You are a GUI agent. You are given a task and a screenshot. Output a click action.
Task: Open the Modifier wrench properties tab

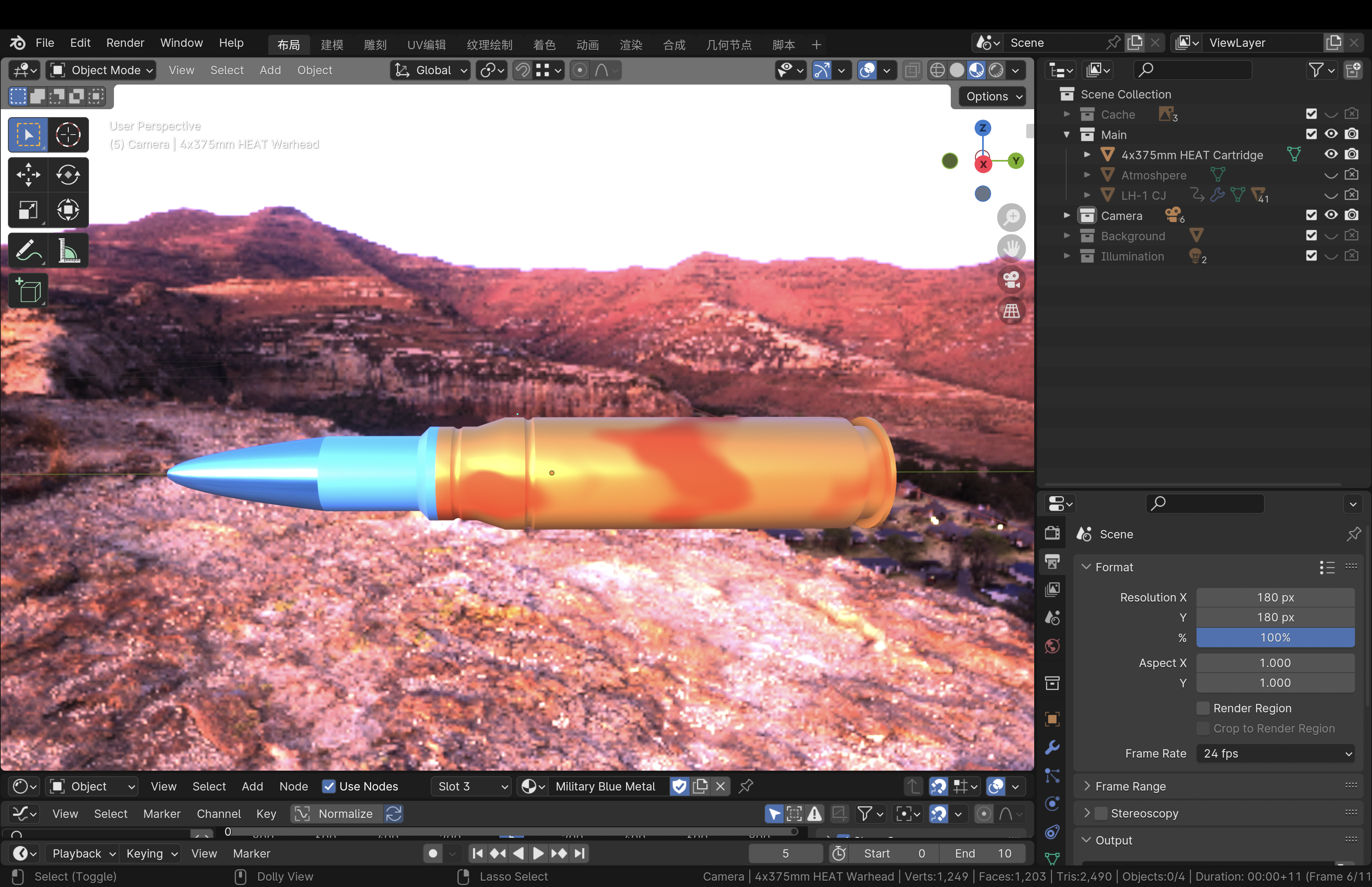click(1052, 748)
